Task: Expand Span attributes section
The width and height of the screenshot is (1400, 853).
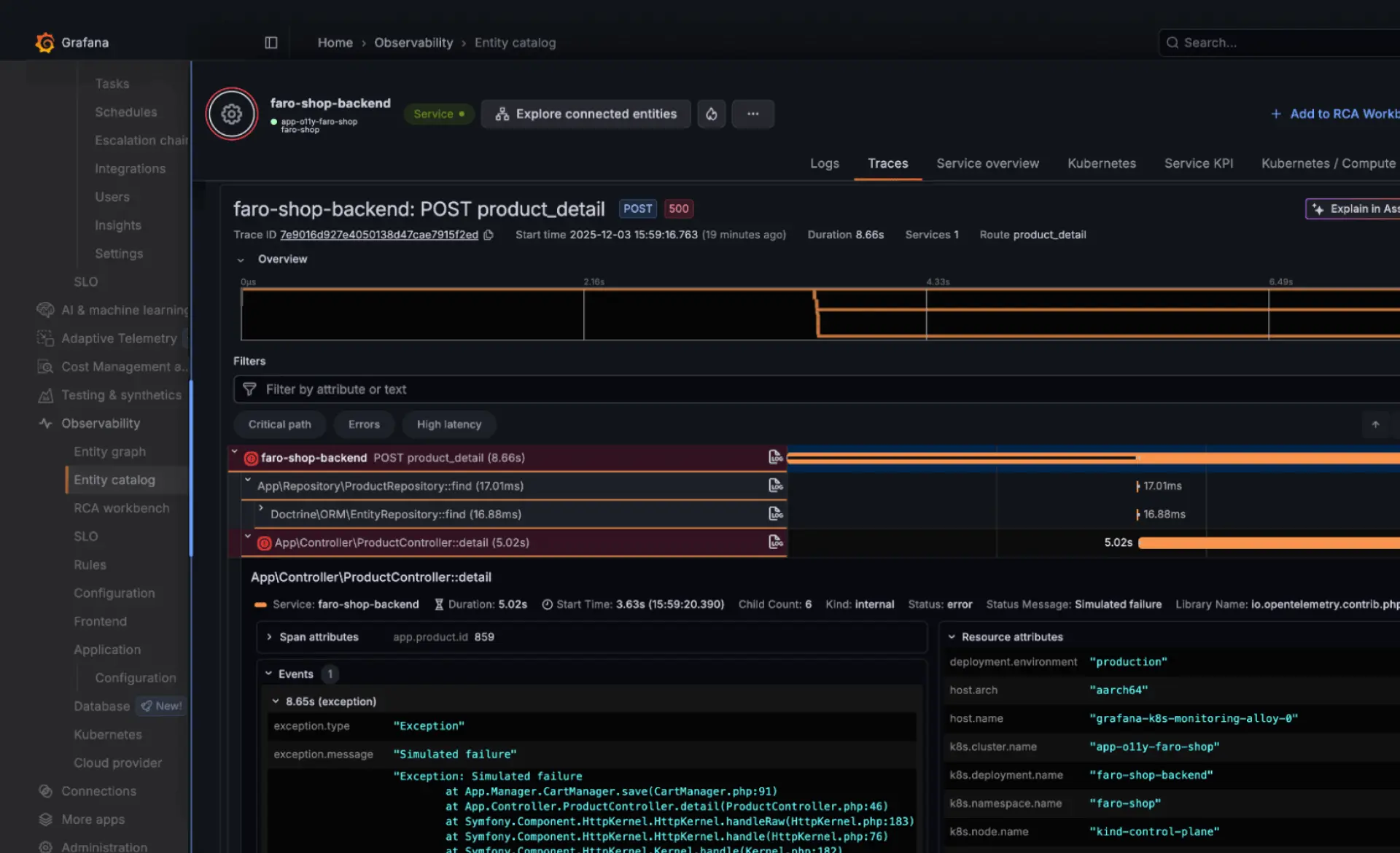Action: (x=269, y=636)
